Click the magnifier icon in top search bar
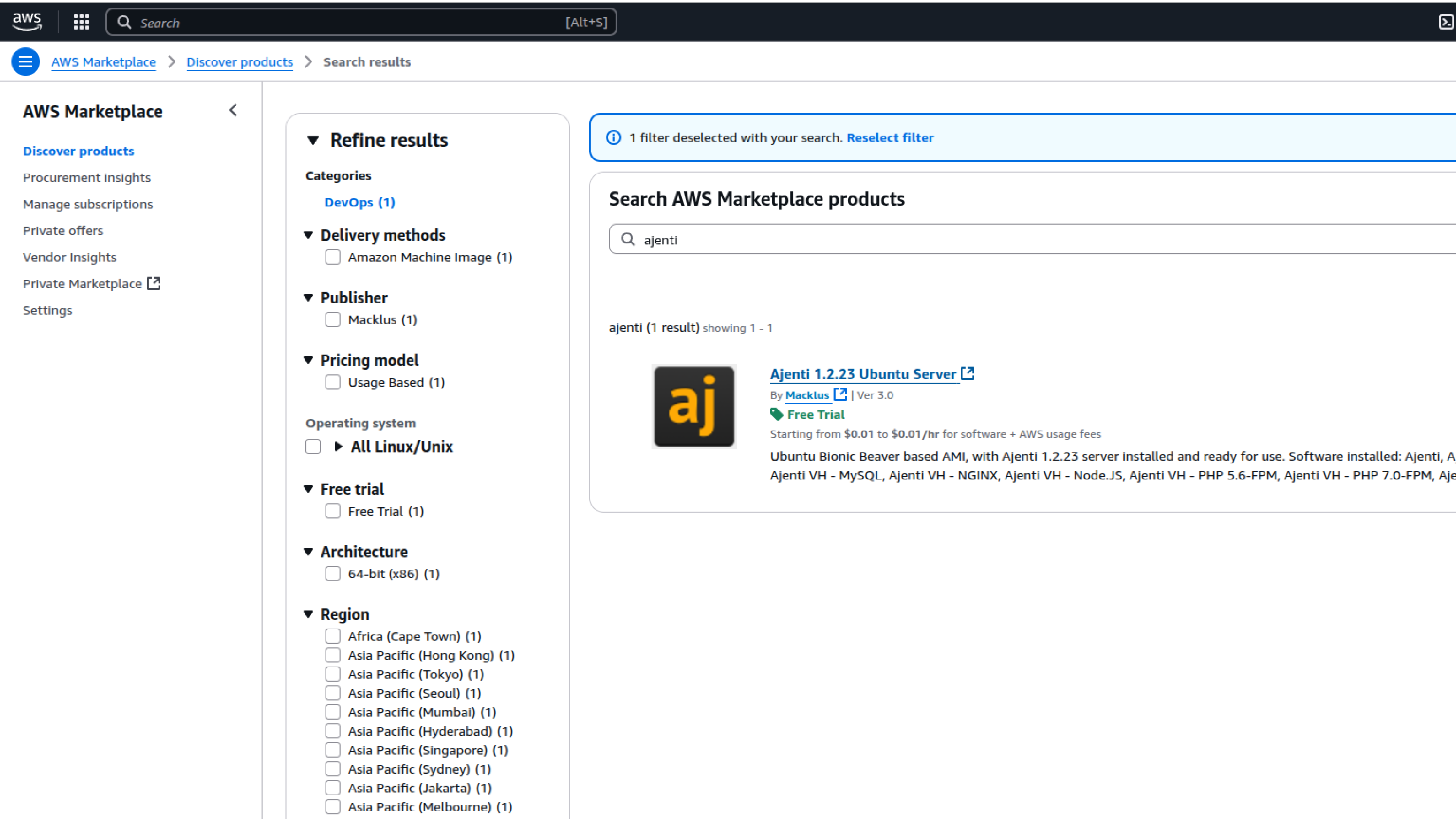1456x819 pixels. [124, 22]
